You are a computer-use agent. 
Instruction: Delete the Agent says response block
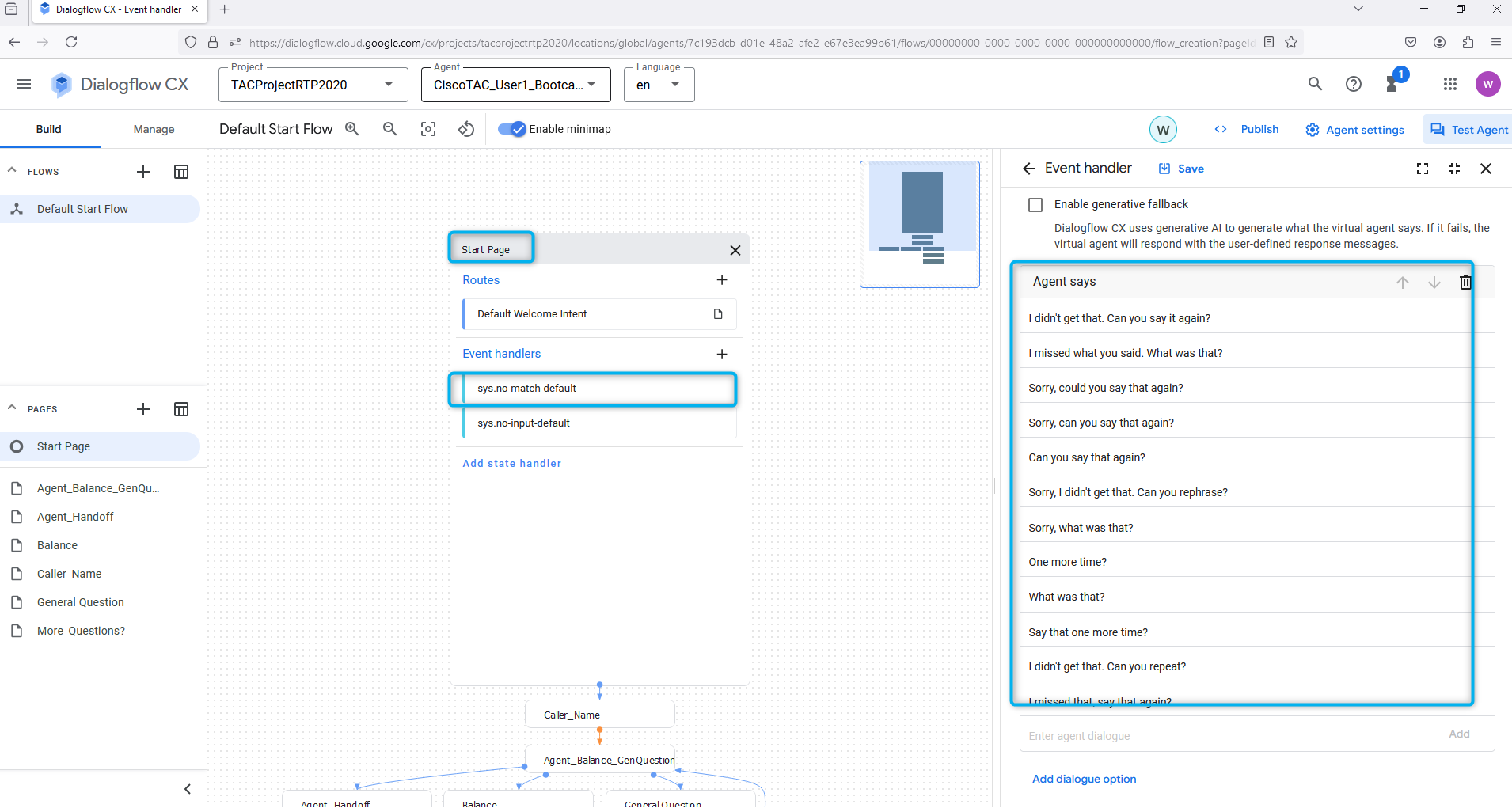[1465, 283]
